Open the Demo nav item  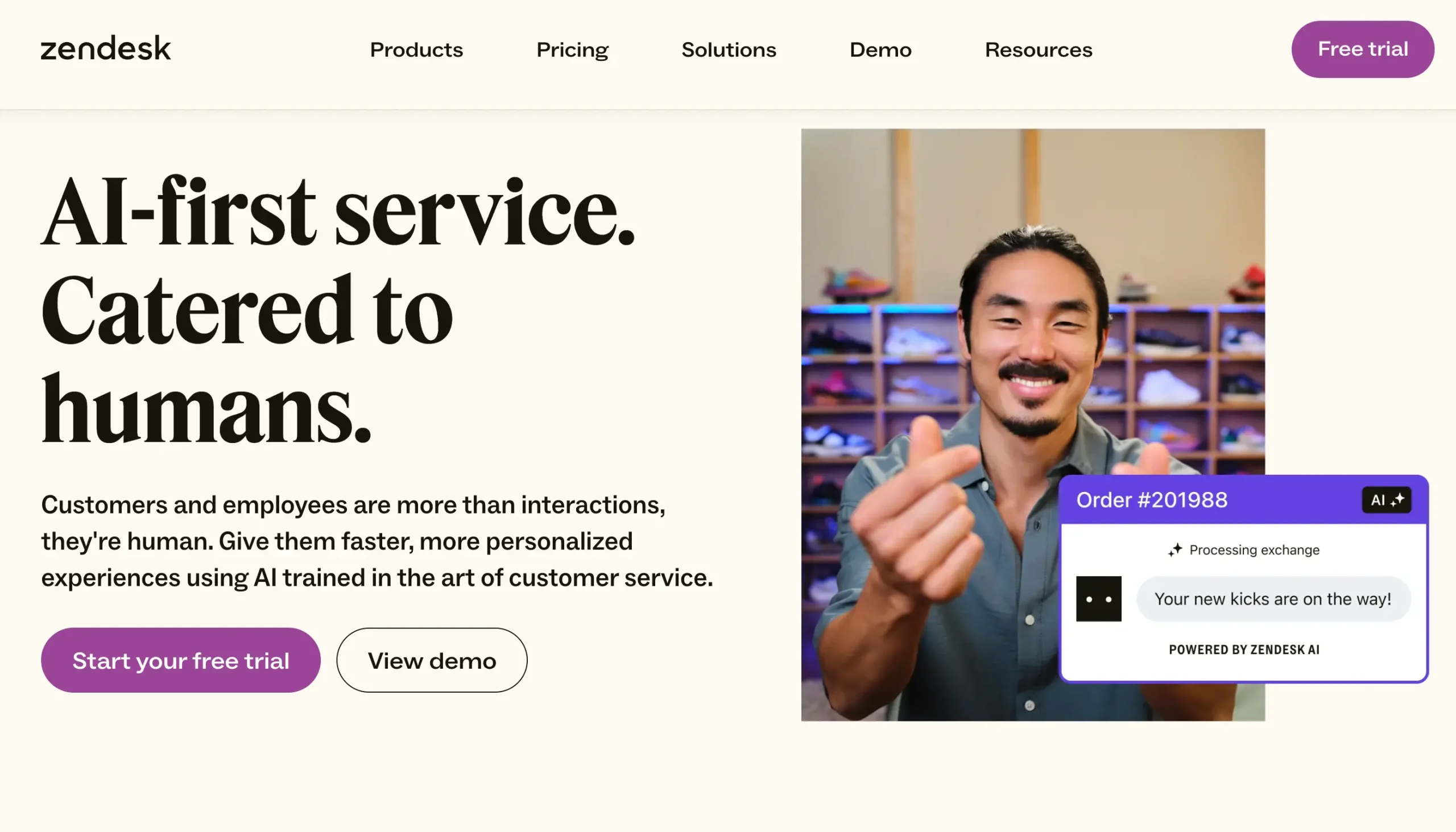point(880,49)
